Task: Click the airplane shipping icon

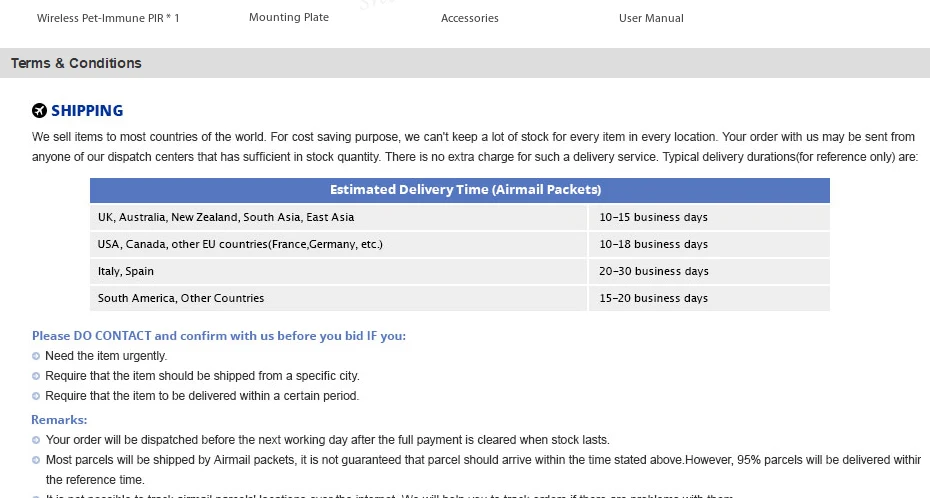Action: (39, 110)
